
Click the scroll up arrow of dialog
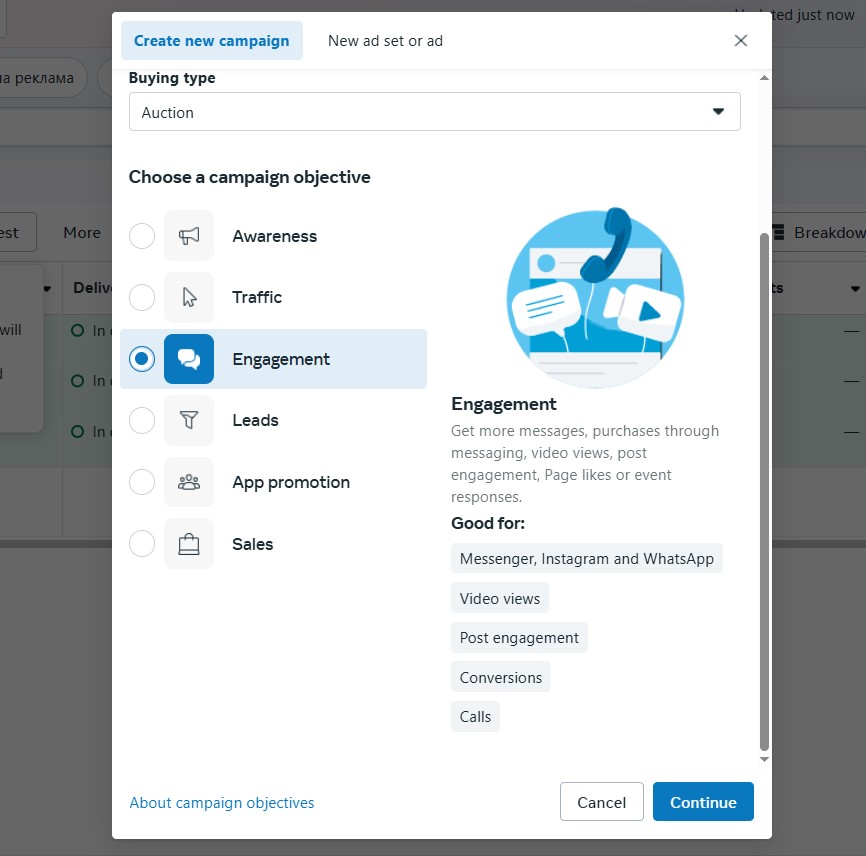[x=764, y=78]
